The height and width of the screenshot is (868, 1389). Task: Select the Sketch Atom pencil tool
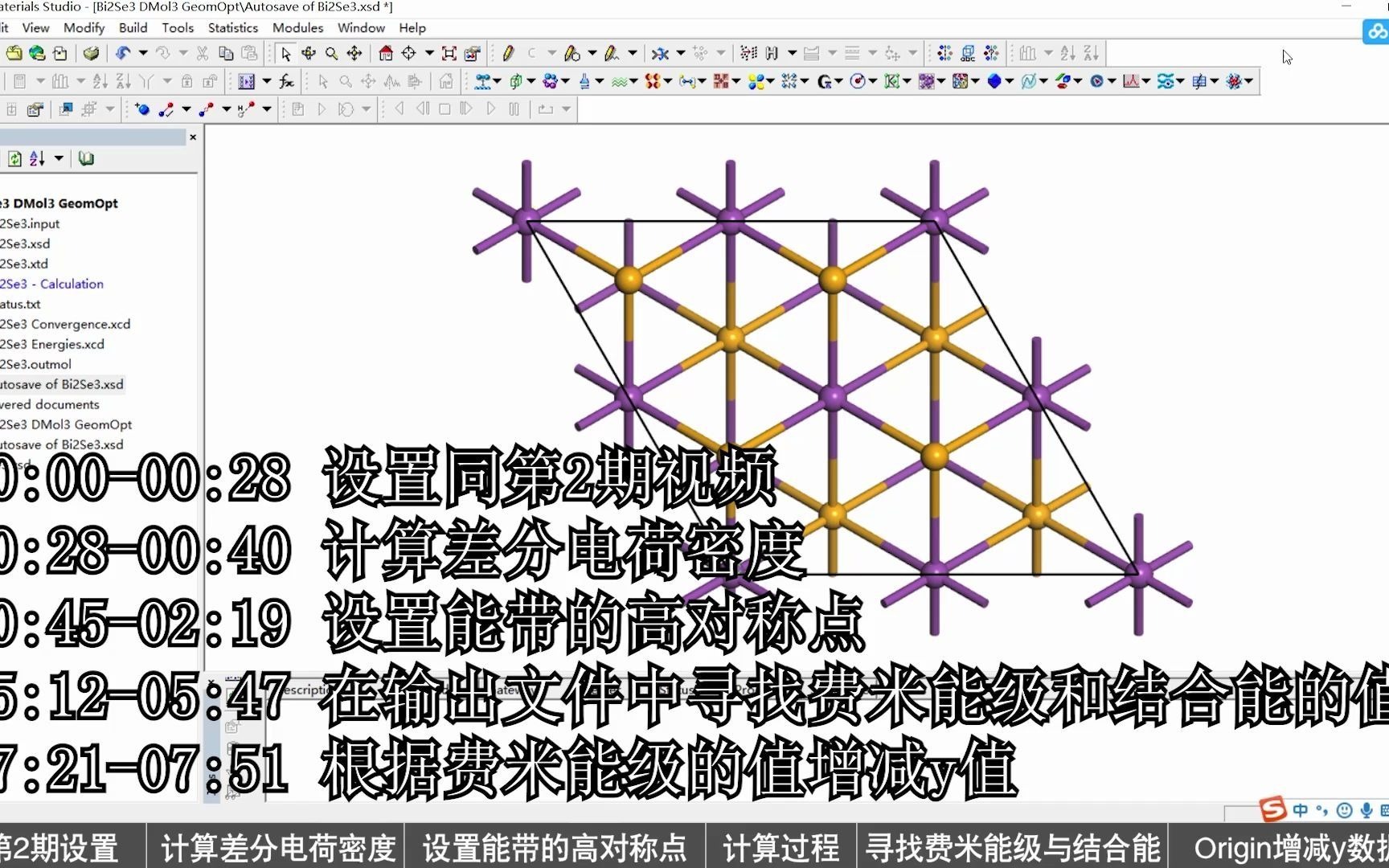tap(508, 53)
